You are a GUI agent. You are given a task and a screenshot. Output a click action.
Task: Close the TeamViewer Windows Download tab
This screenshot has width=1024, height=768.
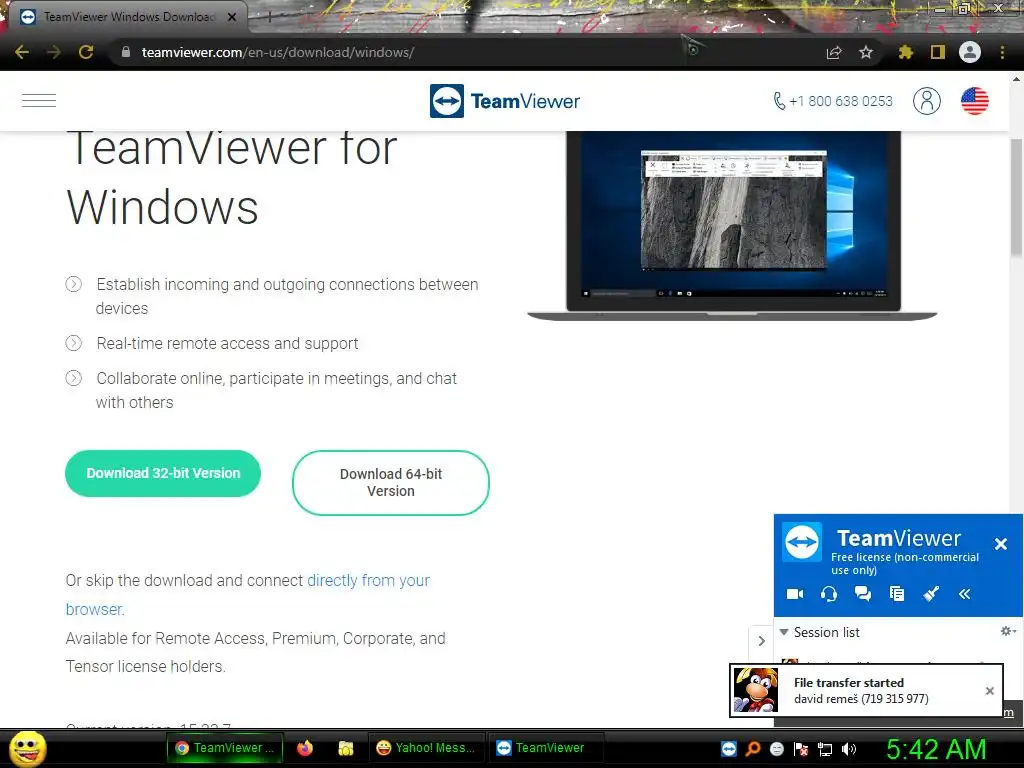(232, 17)
